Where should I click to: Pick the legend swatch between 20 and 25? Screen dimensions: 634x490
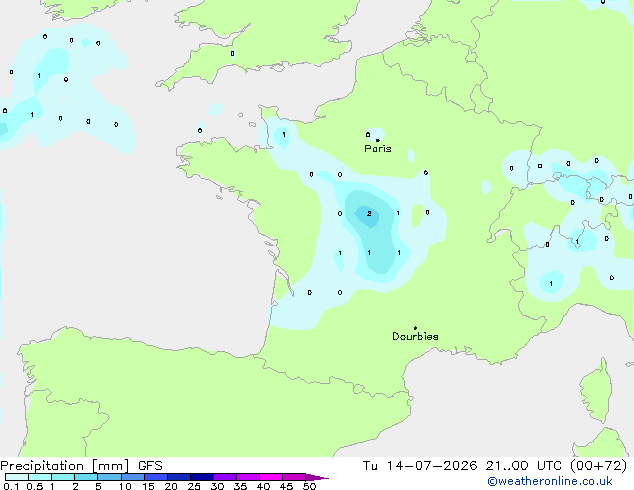coord(179,477)
